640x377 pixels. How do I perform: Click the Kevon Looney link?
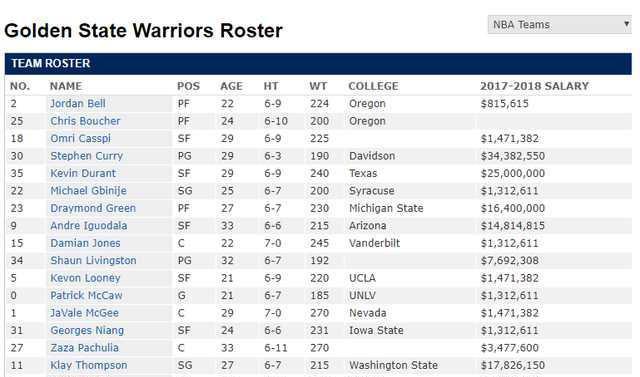coord(85,278)
